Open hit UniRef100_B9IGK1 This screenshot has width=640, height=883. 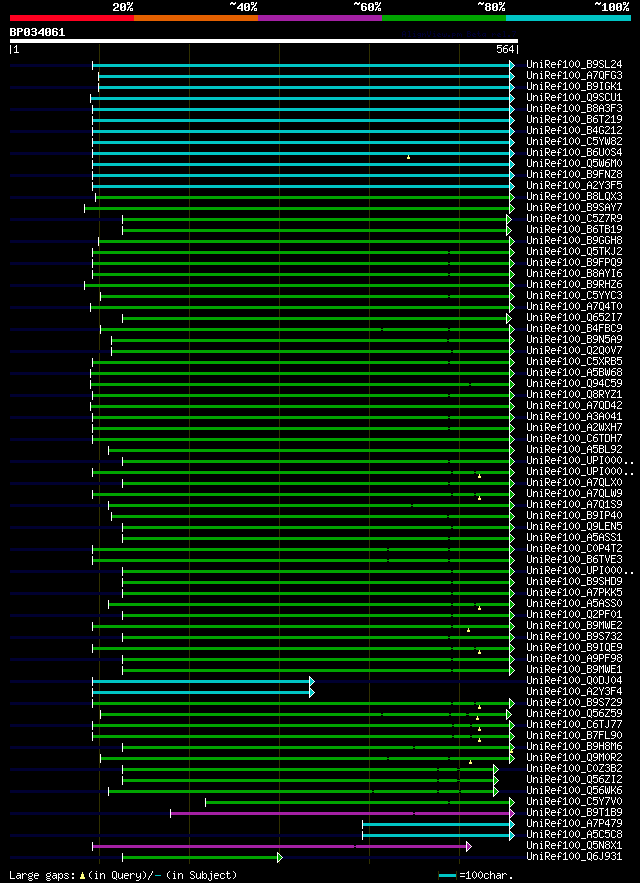[574, 87]
